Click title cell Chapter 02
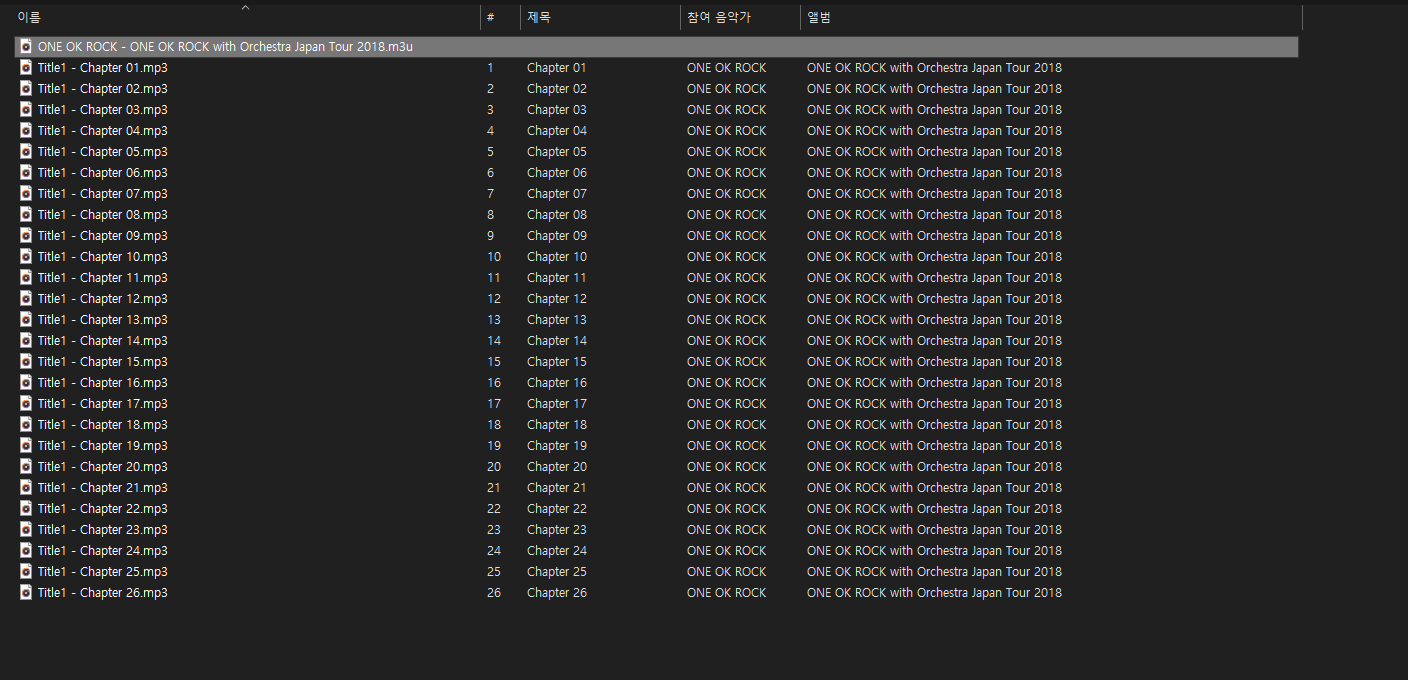 tap(557, 89)
